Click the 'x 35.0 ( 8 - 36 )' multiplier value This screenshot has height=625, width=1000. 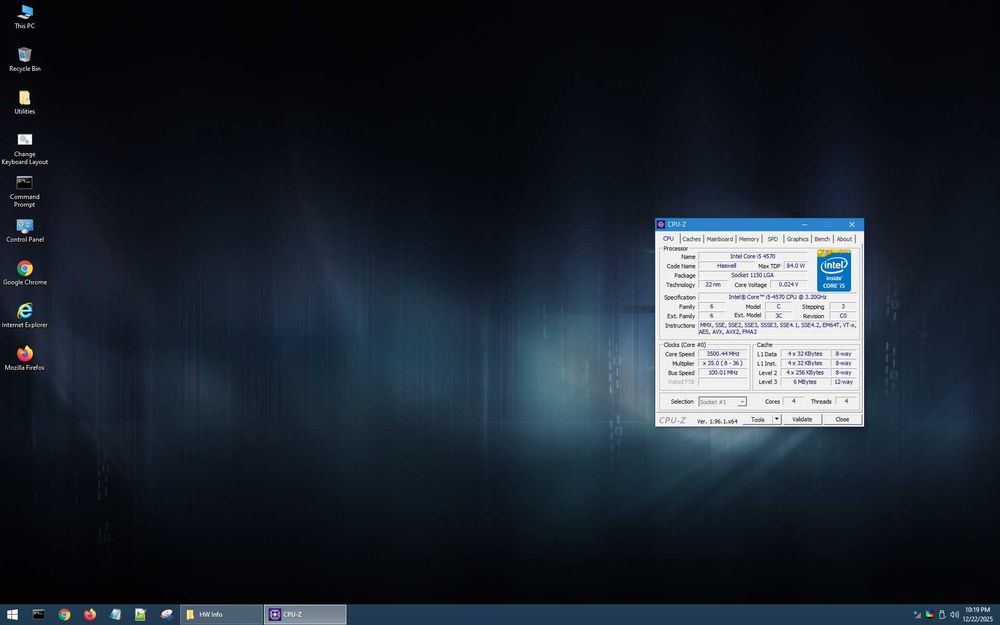click(x=723, y=364)
